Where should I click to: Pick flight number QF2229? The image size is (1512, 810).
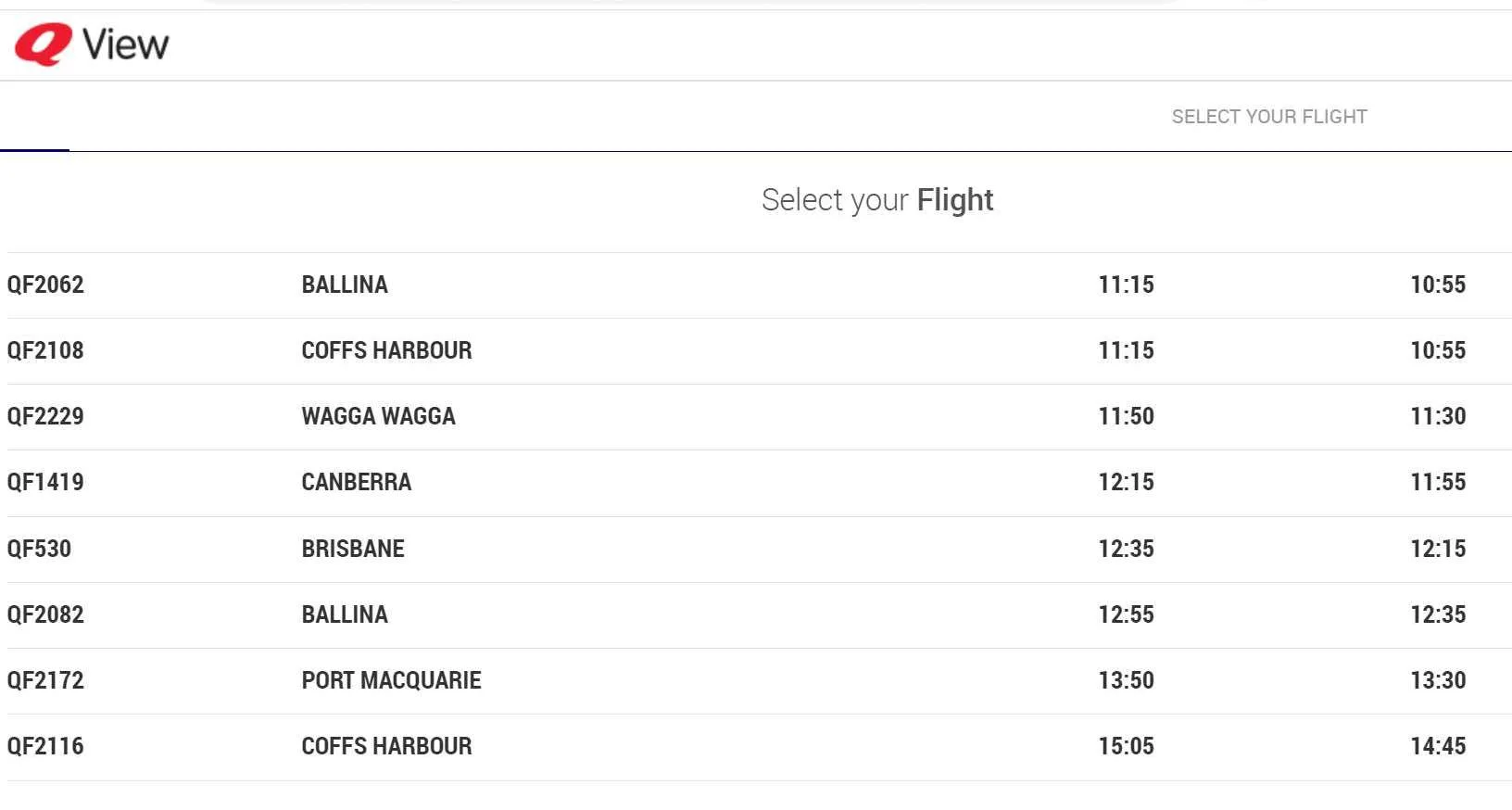pyautogui.click(x=45, y=416)
